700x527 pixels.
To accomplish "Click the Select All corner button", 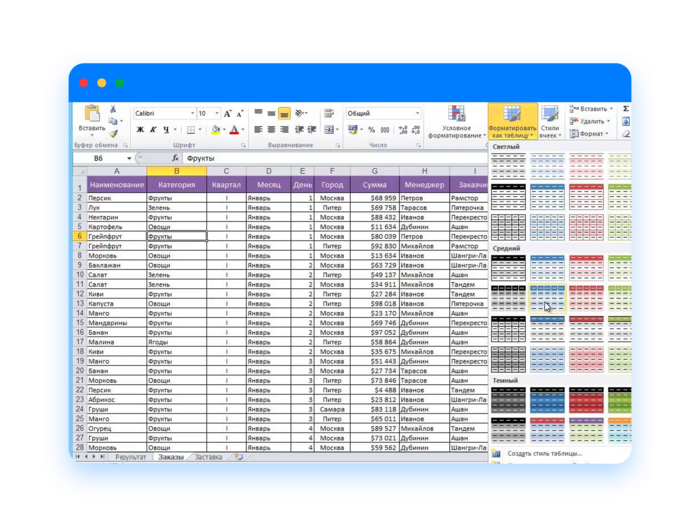I will point(80,171).
